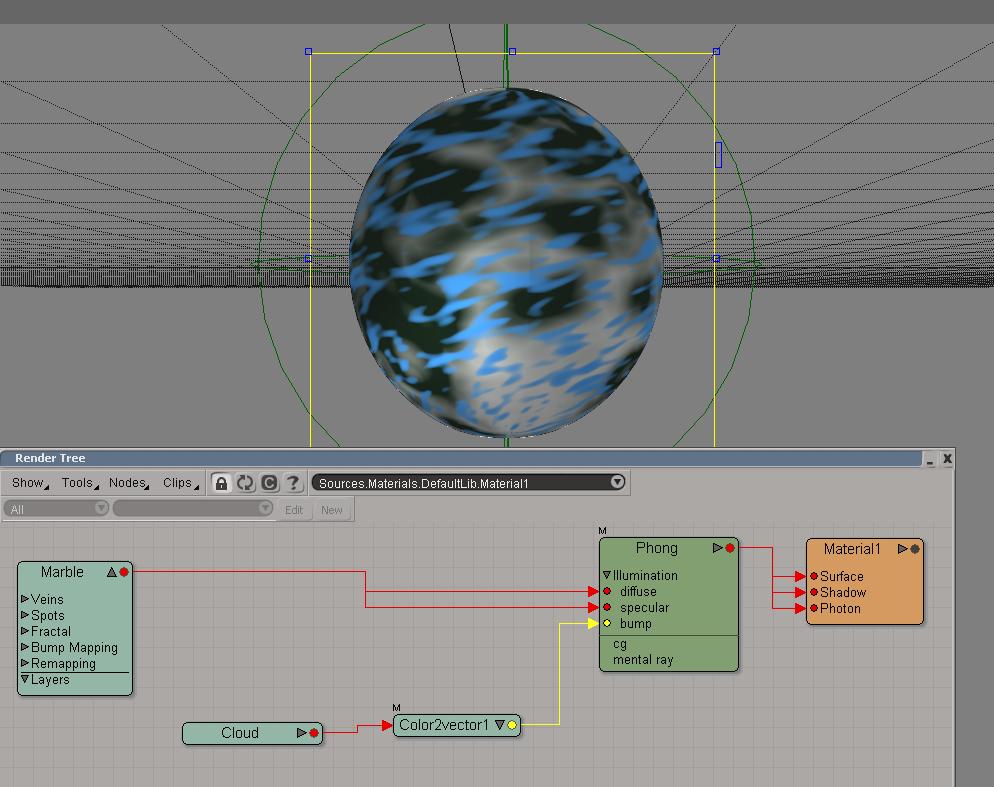Click the Render Tree title bar
This screenshot has height=787, width=994.
coord(461,458)
